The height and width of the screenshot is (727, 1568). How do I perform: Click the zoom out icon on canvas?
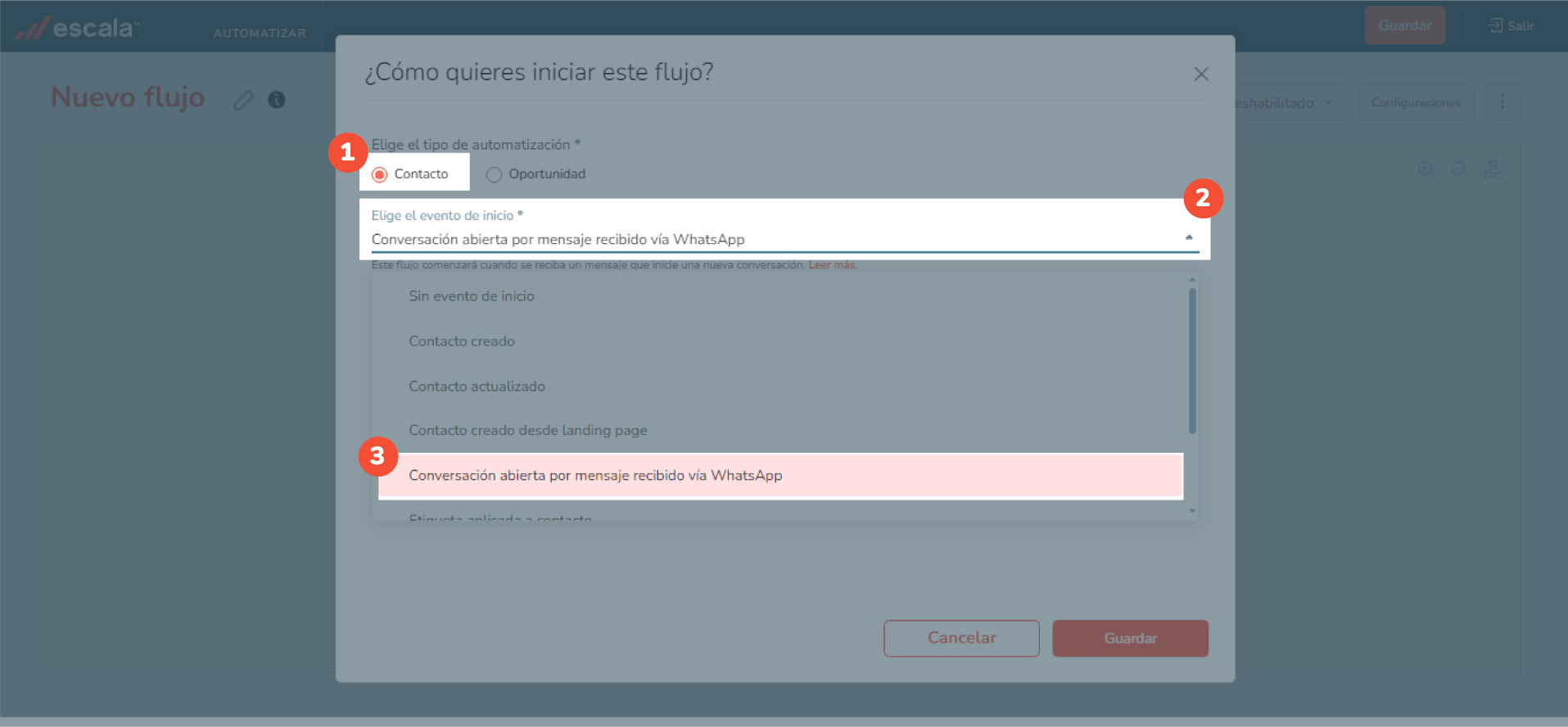click(x=1459, y=169)
